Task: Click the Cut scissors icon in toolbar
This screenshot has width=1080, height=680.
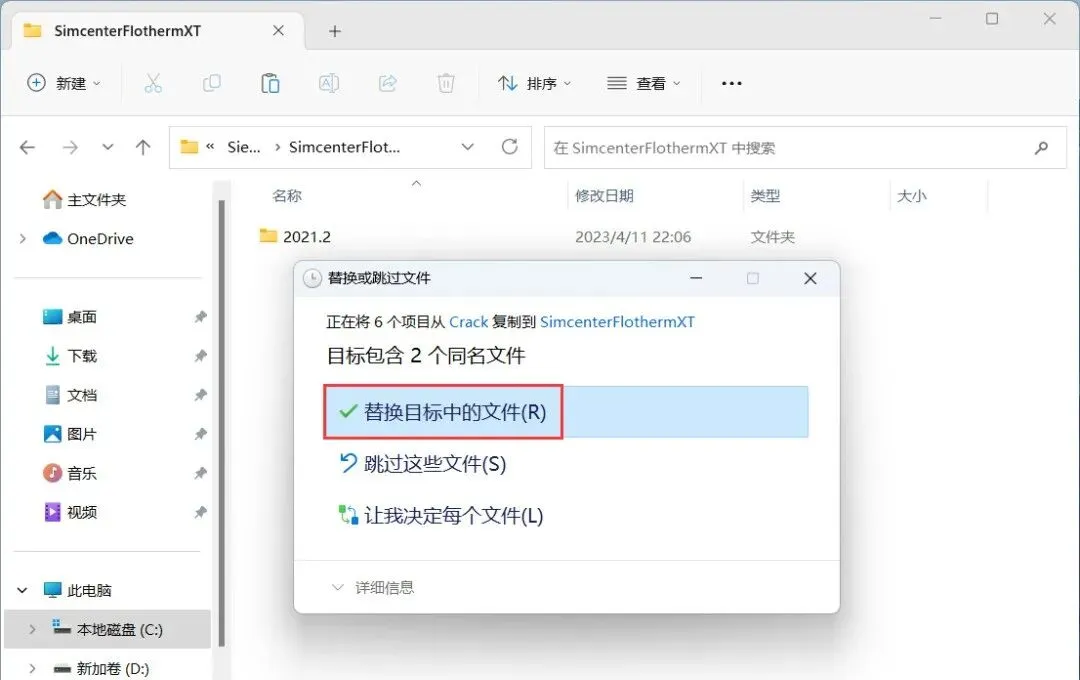Action: tap(153, 83)
